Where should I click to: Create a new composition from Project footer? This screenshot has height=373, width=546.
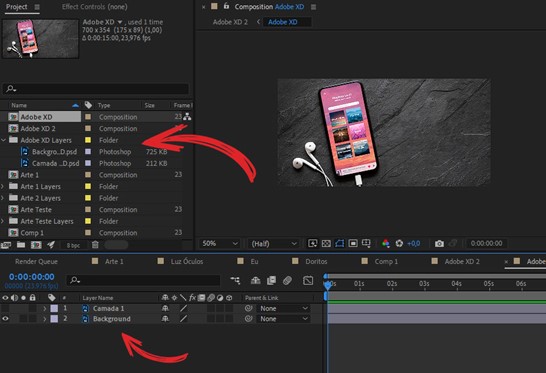click(x=36, y=245)
